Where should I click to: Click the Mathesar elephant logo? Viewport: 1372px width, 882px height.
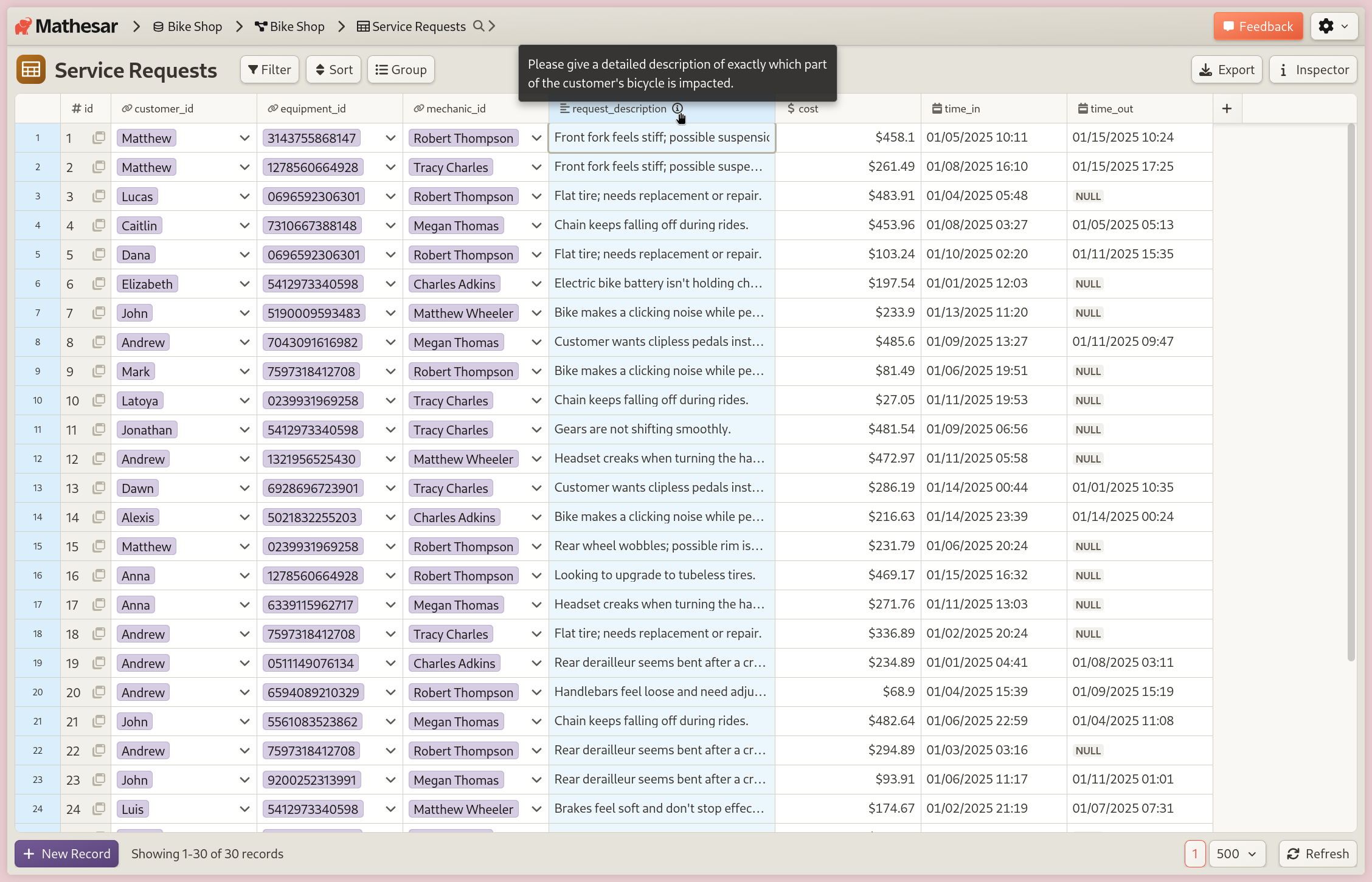(23, 26)
